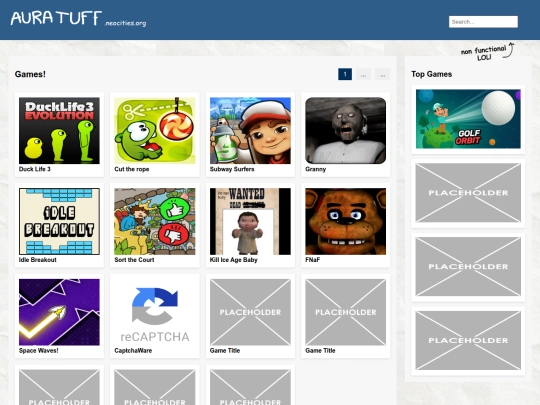The width and height of the screenshot is (540, 405).
Task: Launch FNaF via the Freddy bear thumbnail
Action: tap(345, 221)
